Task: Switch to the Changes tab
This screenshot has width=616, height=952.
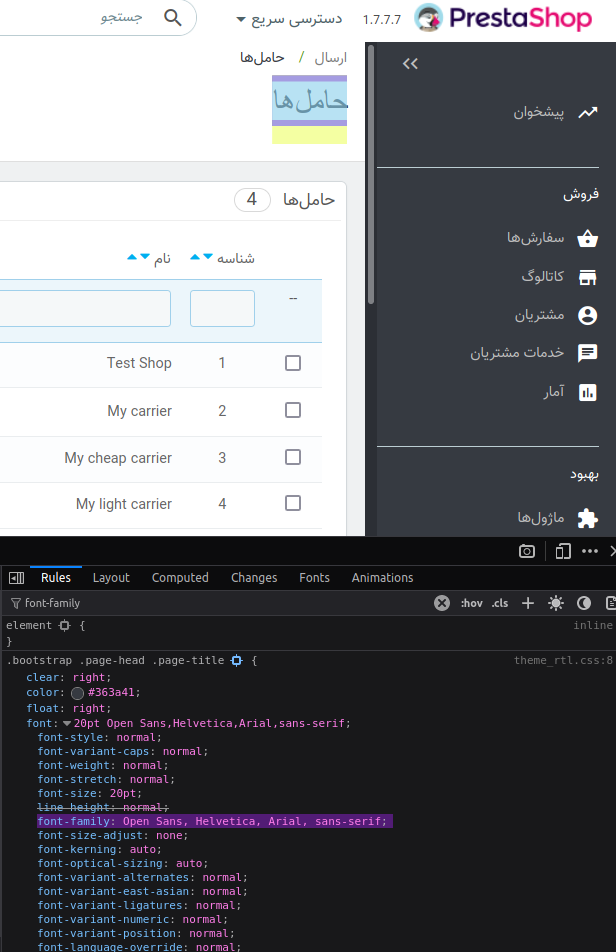Action: click(x=254, y=578)
